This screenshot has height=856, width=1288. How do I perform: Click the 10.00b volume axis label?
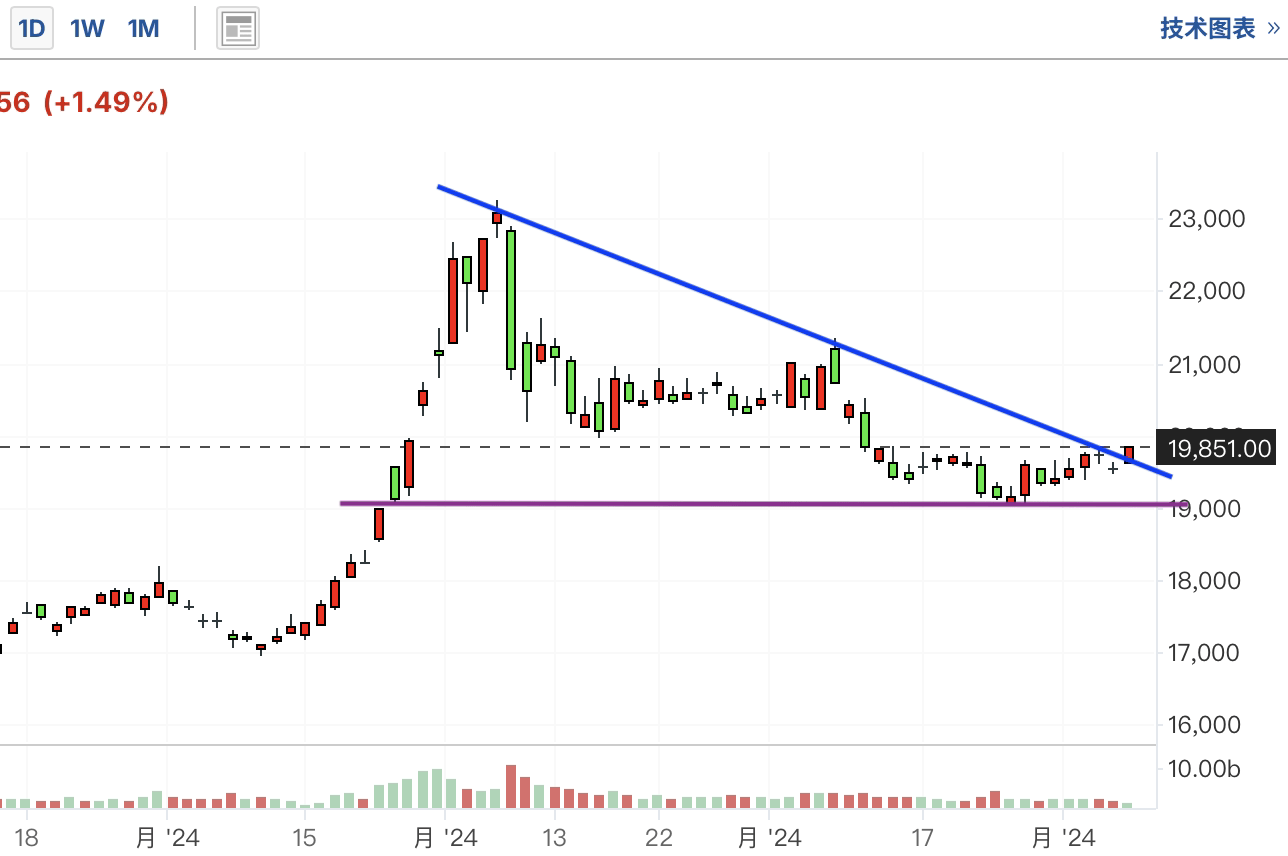tap(1204, 769)
